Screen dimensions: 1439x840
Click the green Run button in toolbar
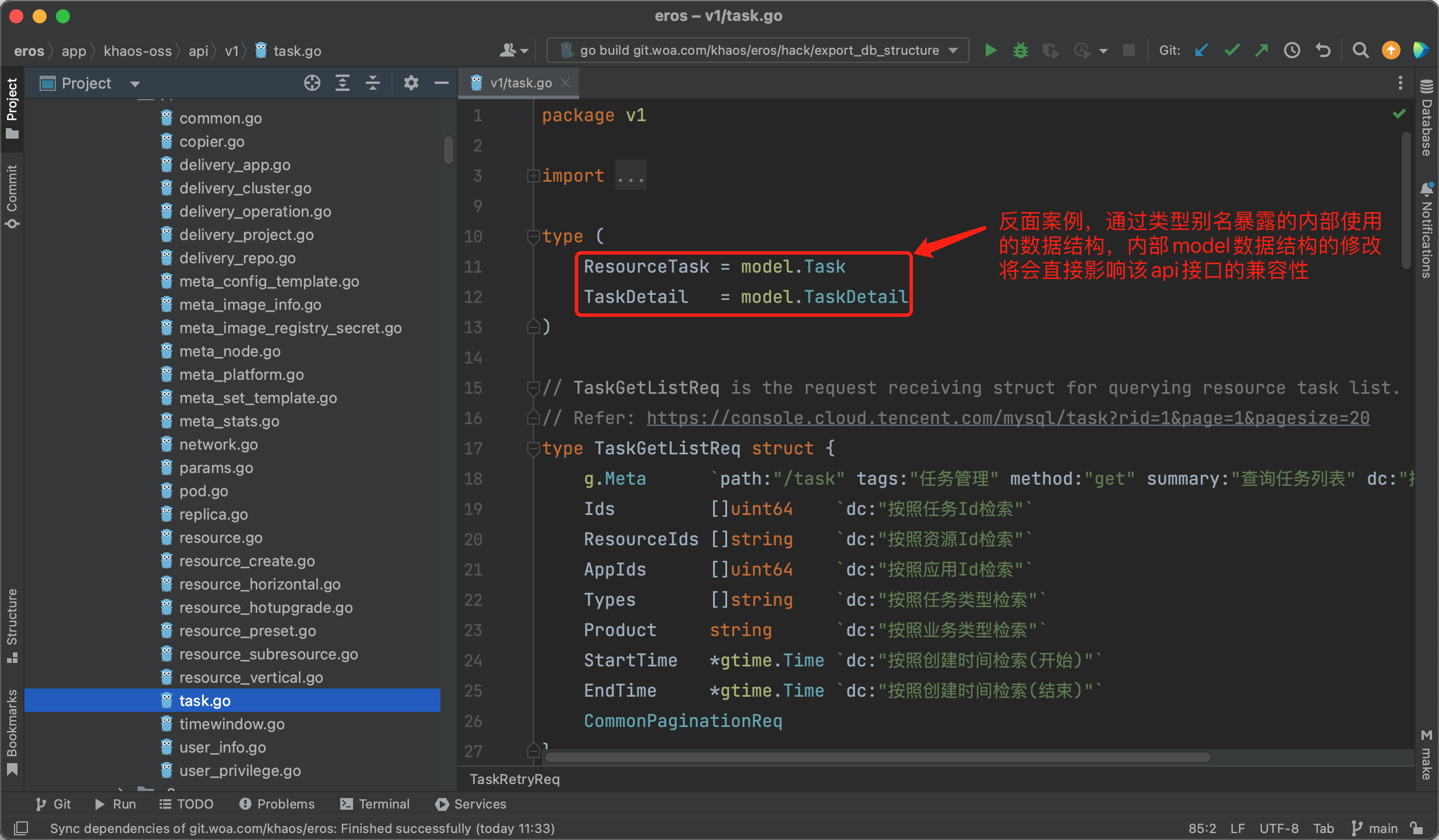tap(990, 51)
